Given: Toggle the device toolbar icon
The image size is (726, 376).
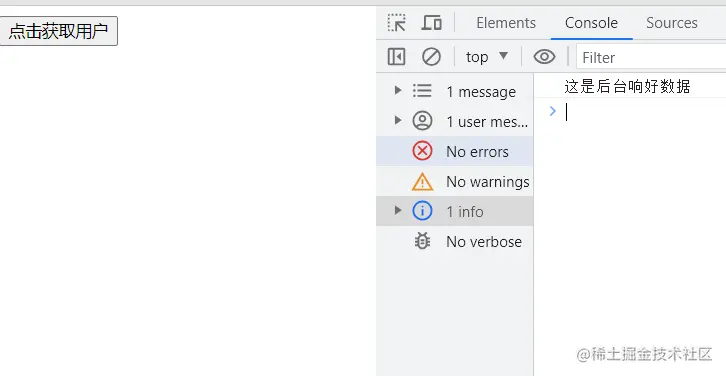Looking at the screenshot, I should [431, 23].
